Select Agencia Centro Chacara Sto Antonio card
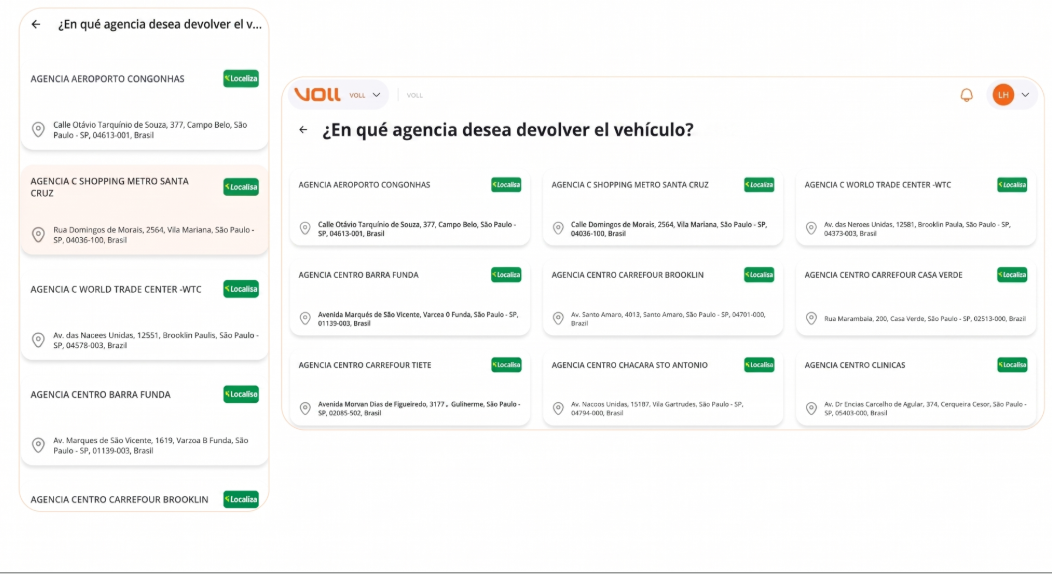The image size is (1052, 577). 663,388
